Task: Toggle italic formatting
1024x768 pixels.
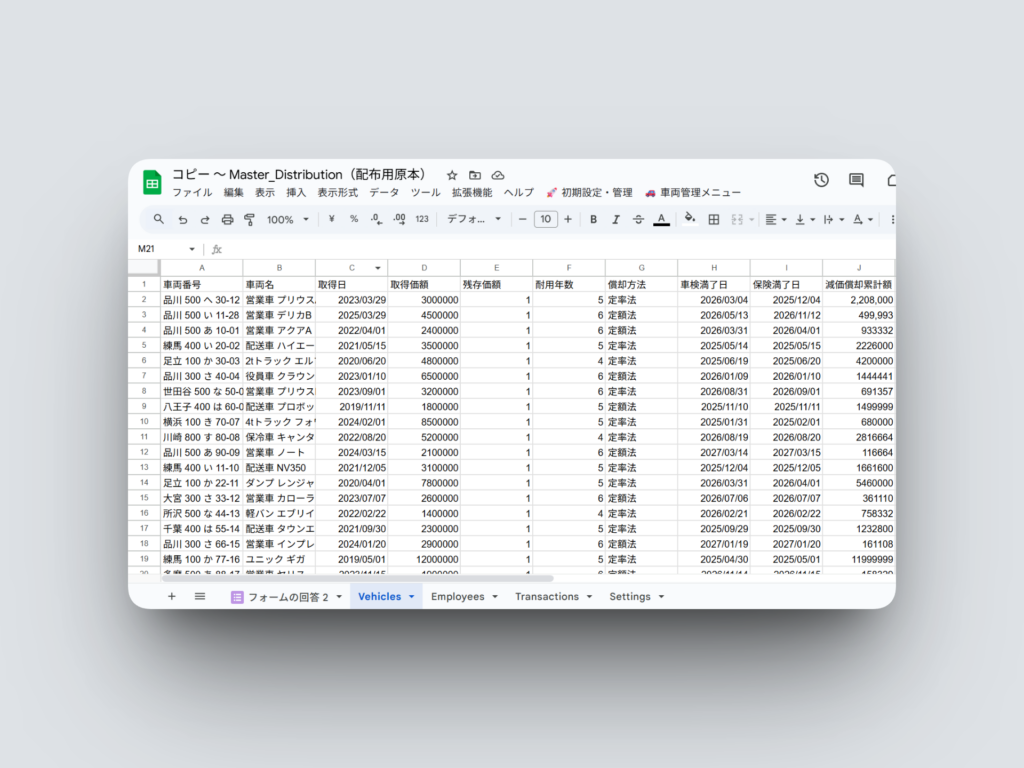Action: 615,219
